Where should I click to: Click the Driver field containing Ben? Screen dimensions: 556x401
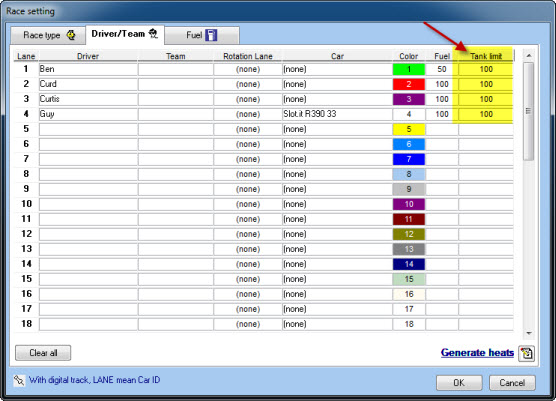(x=88, y=69)
